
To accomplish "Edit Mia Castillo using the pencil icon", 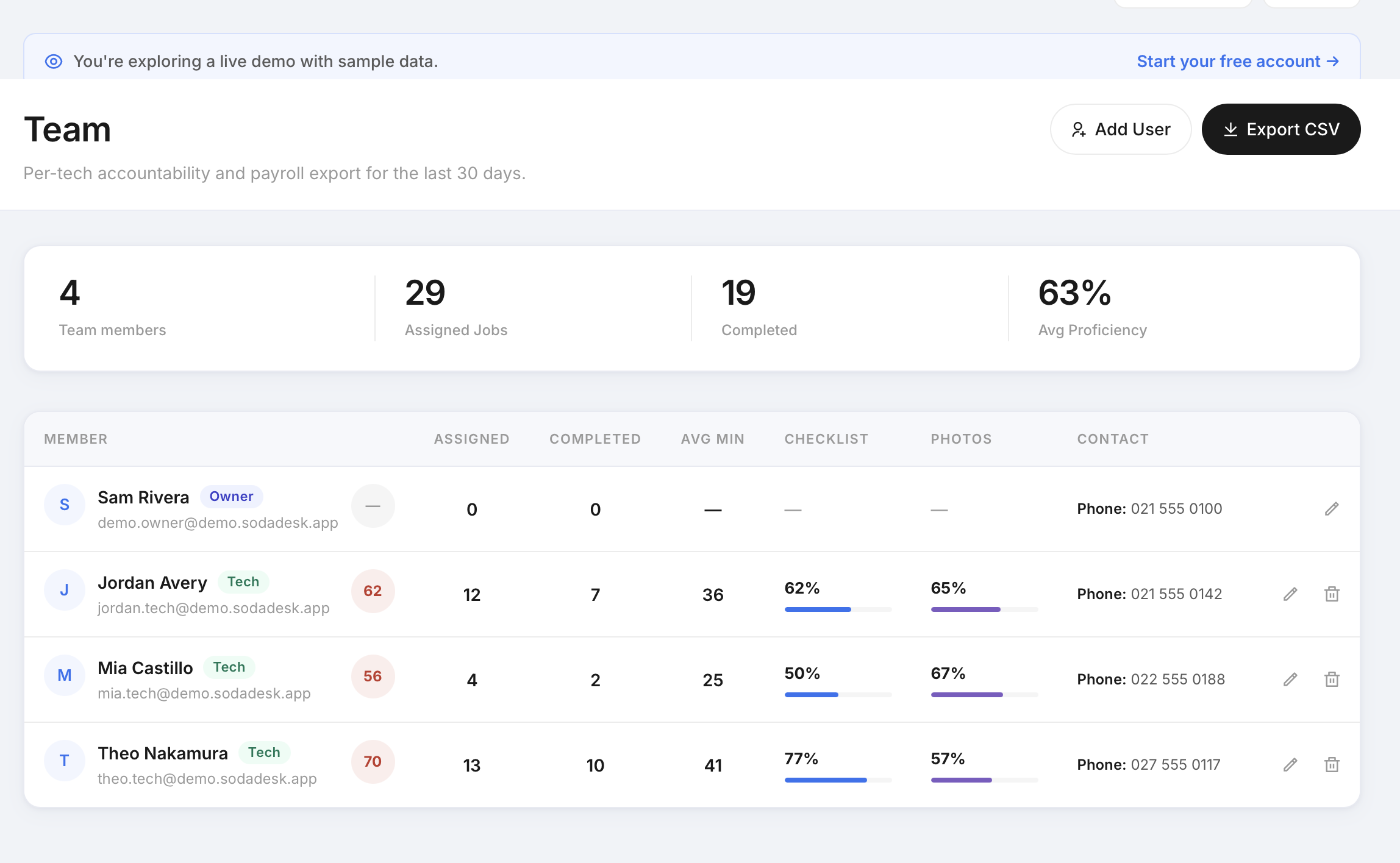I will point(1290,680).
